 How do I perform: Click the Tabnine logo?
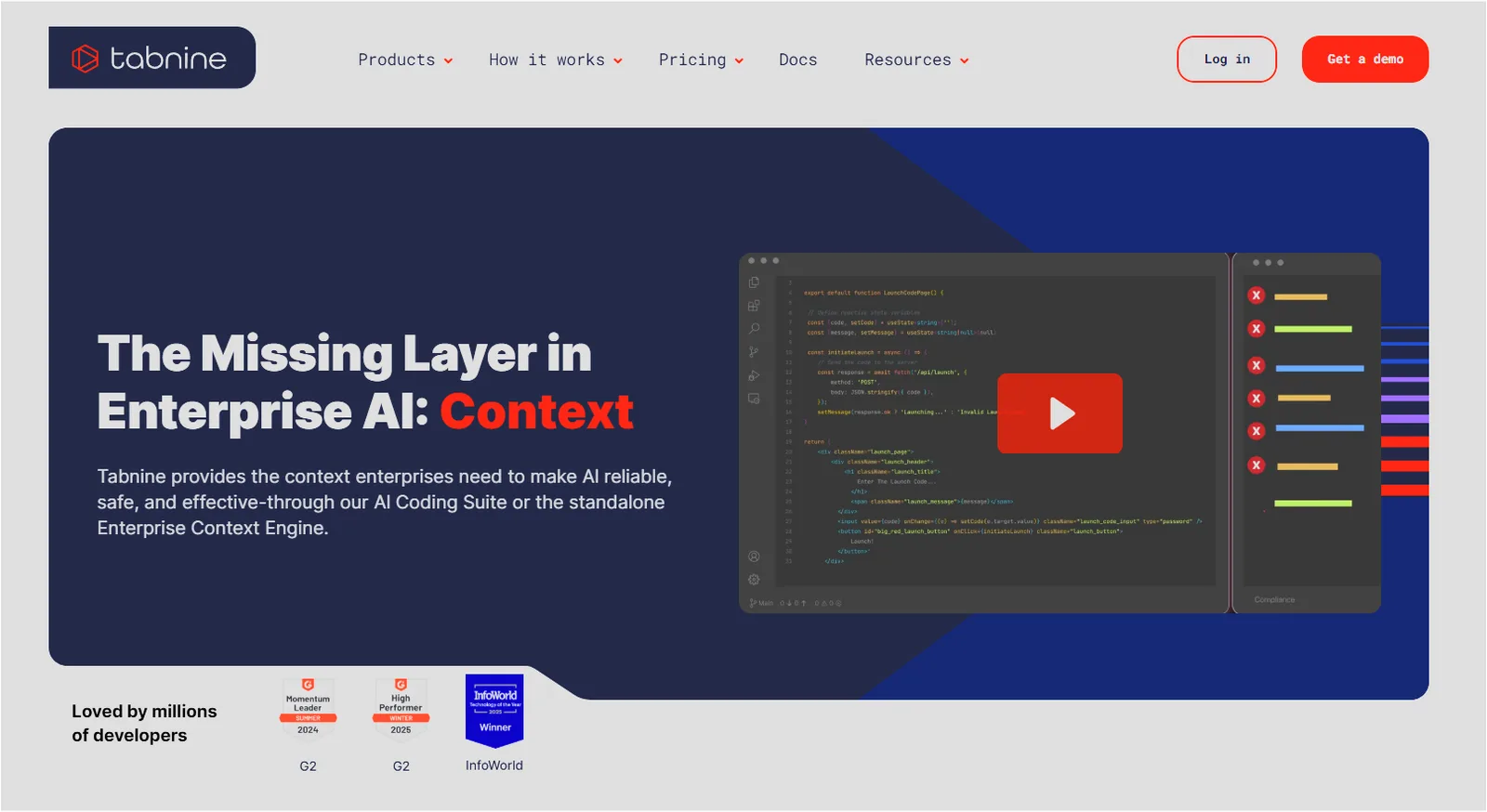(x=151, y=58)
